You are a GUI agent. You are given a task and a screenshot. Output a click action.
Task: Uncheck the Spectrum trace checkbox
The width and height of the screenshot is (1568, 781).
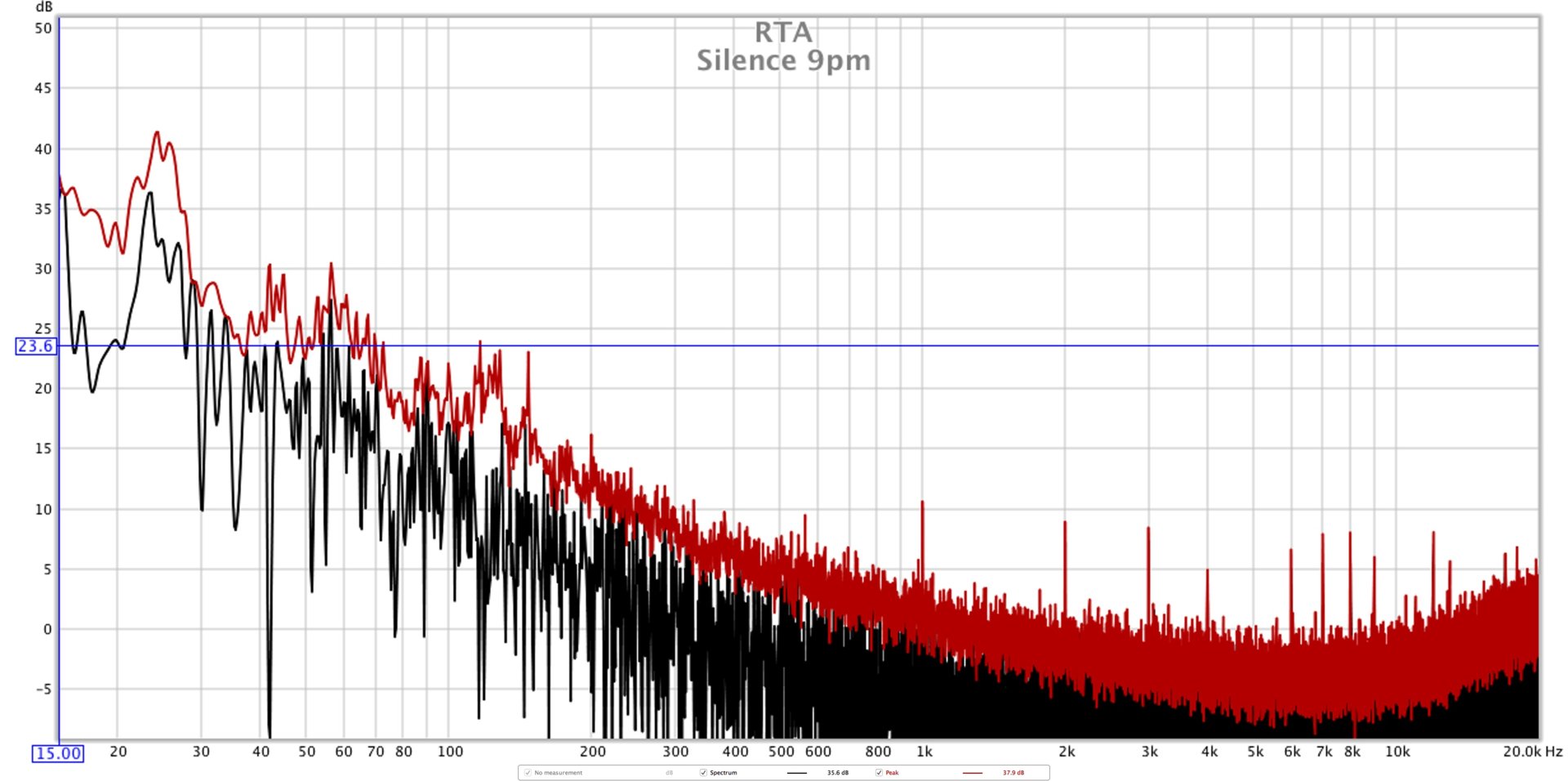(x=703, y=772)
